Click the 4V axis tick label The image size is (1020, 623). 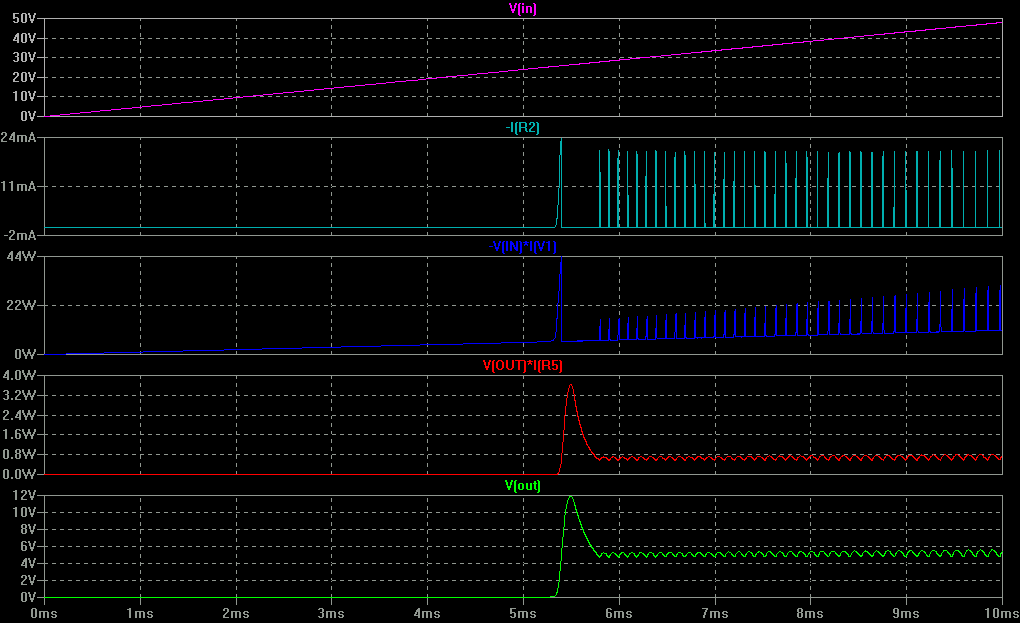(28, 563)
